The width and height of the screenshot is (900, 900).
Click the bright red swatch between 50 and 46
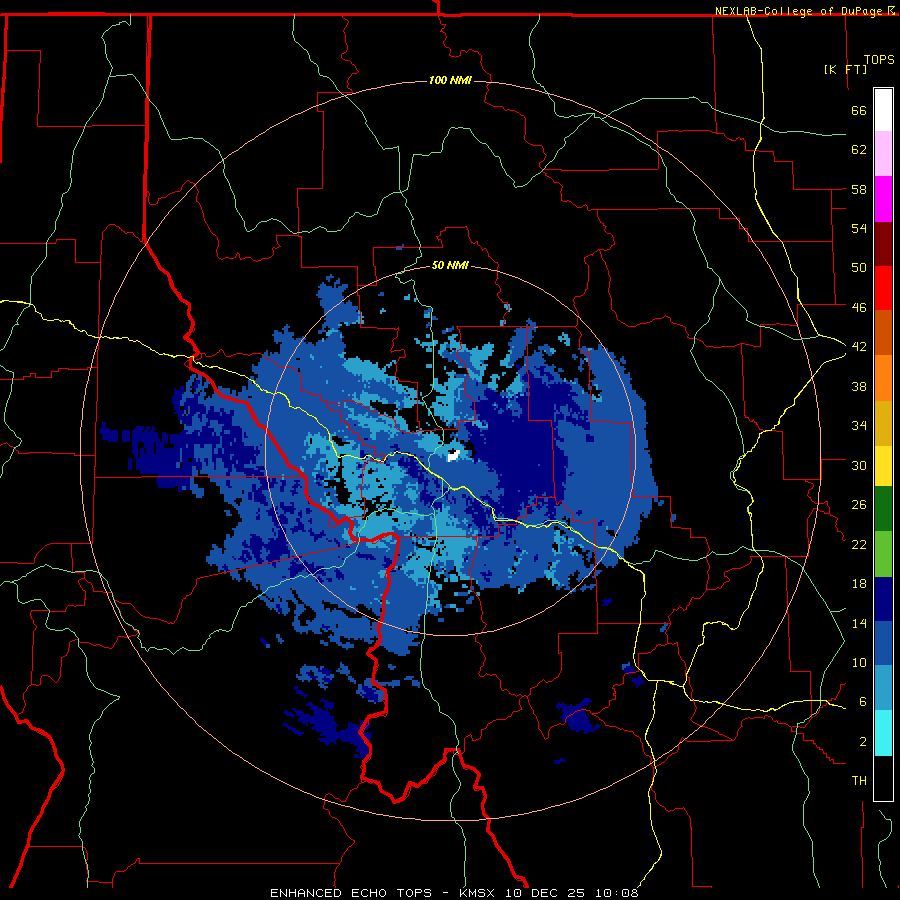pyautogui.click(x=883, y=288)
